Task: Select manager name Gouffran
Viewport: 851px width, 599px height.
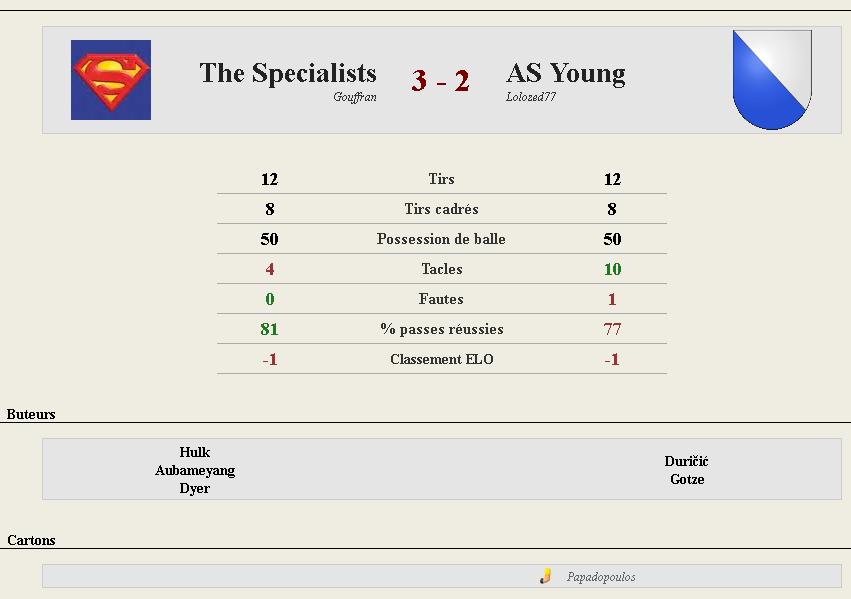Action: coord(355,97)
